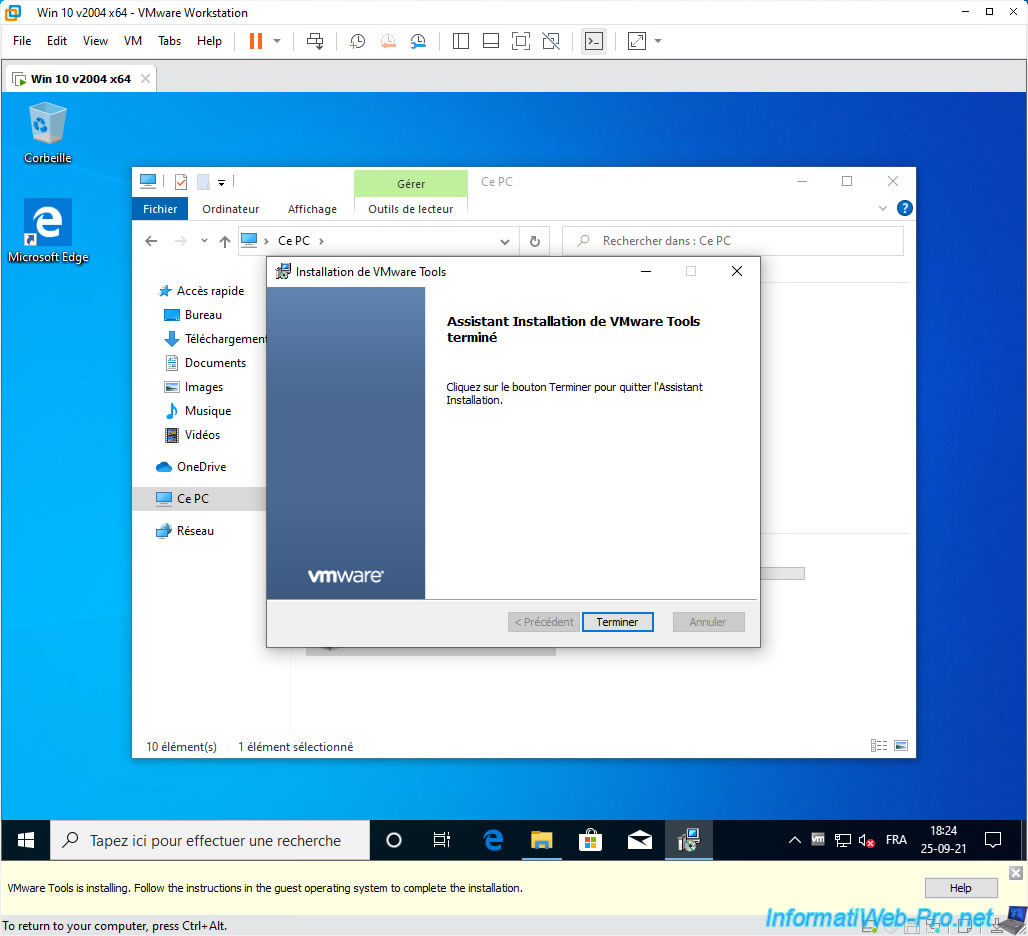Open Musique in the navigation pane
This screenshot has height=936, width=1028.
pyautogui.click(x=197, y=410)
